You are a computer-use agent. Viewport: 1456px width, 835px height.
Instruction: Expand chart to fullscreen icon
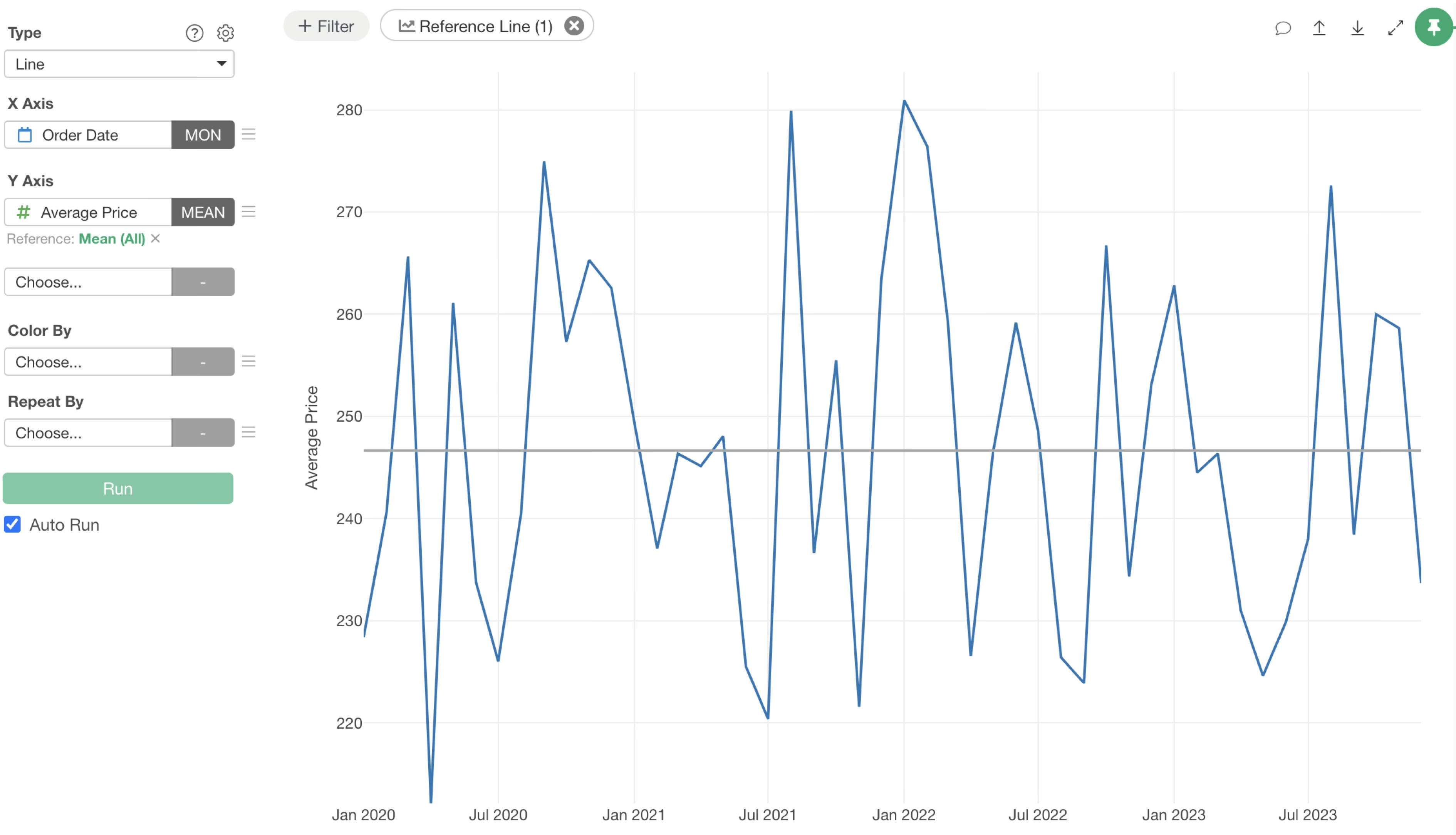point(1395,27)
